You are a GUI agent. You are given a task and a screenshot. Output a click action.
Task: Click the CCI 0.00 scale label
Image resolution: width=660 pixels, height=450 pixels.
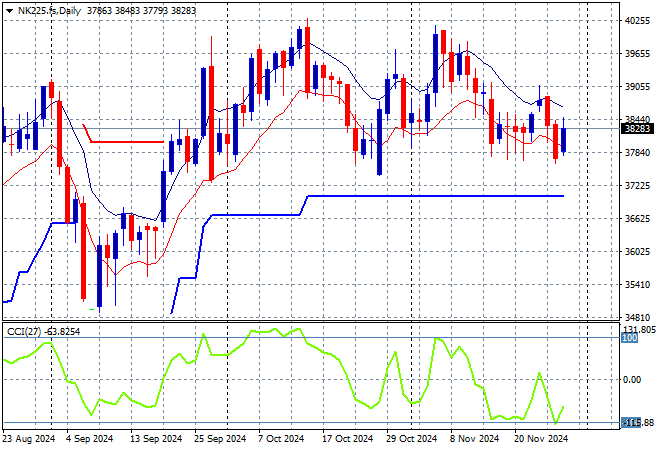coord(632,380)
